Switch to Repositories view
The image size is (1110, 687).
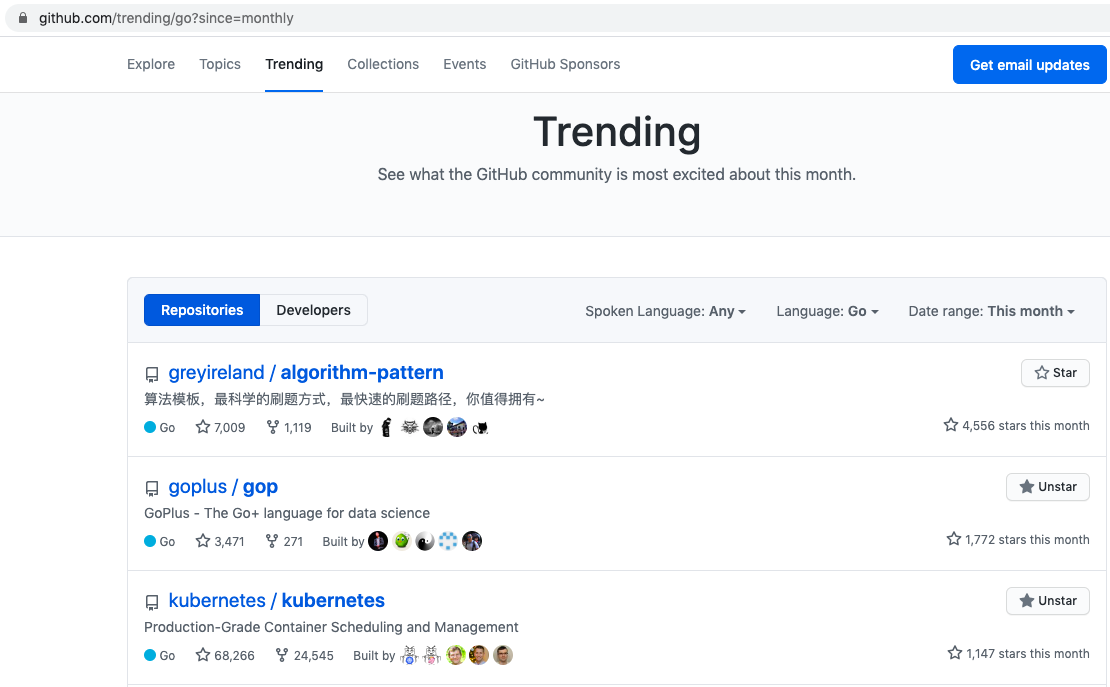click(202, 310)
